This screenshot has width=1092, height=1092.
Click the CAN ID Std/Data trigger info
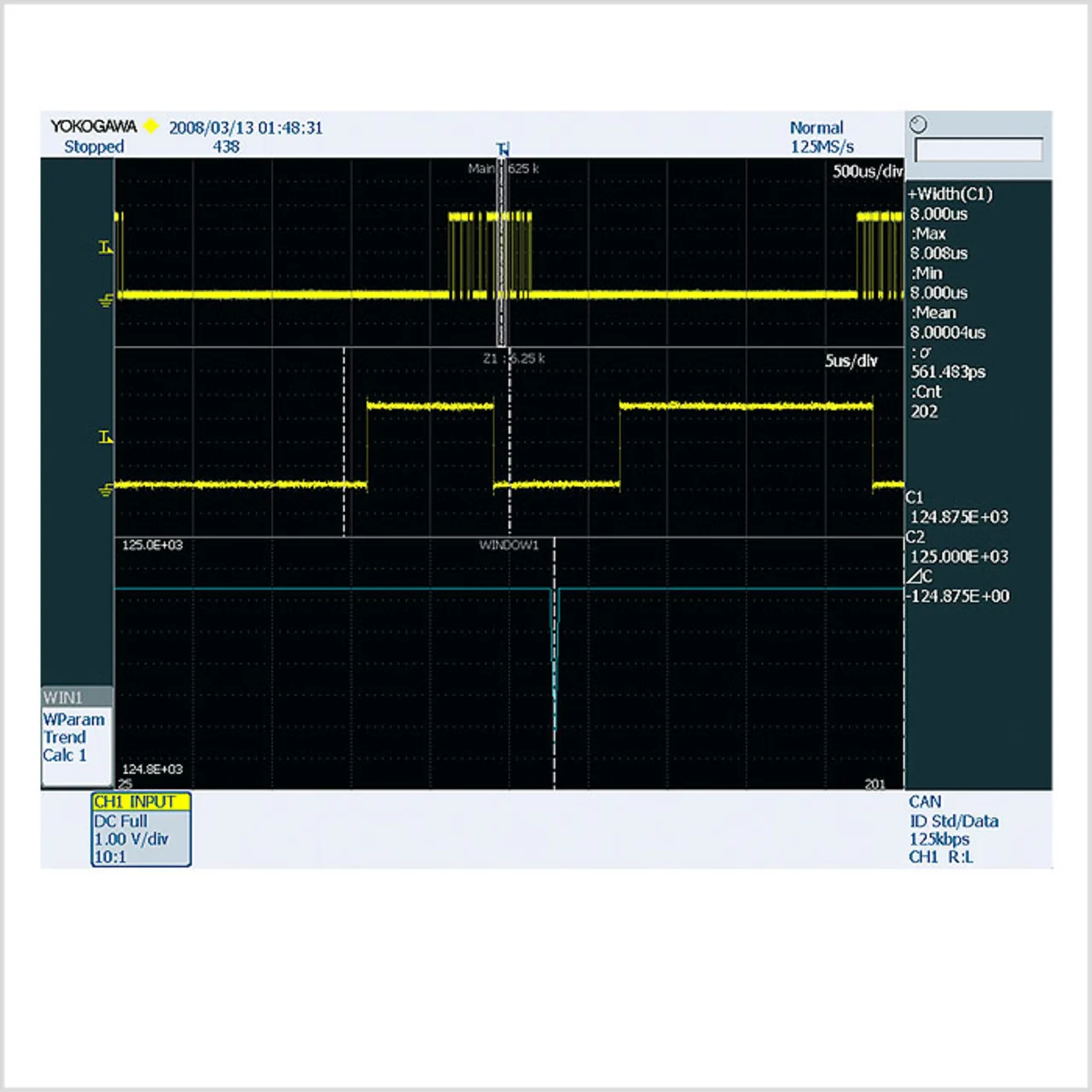pos(953,821)
